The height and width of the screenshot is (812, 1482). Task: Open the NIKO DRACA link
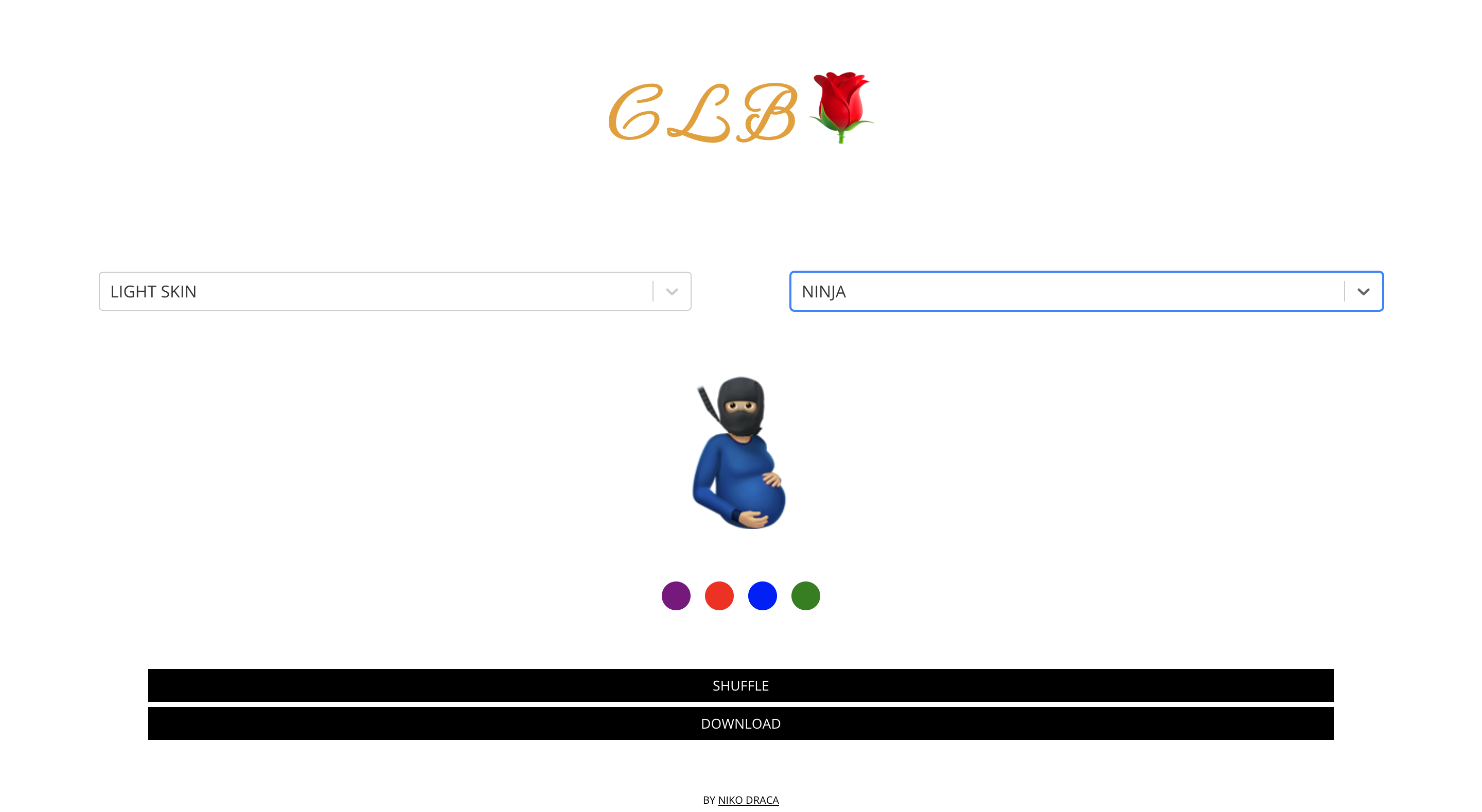pyautogui.click(x=748, y=800)
